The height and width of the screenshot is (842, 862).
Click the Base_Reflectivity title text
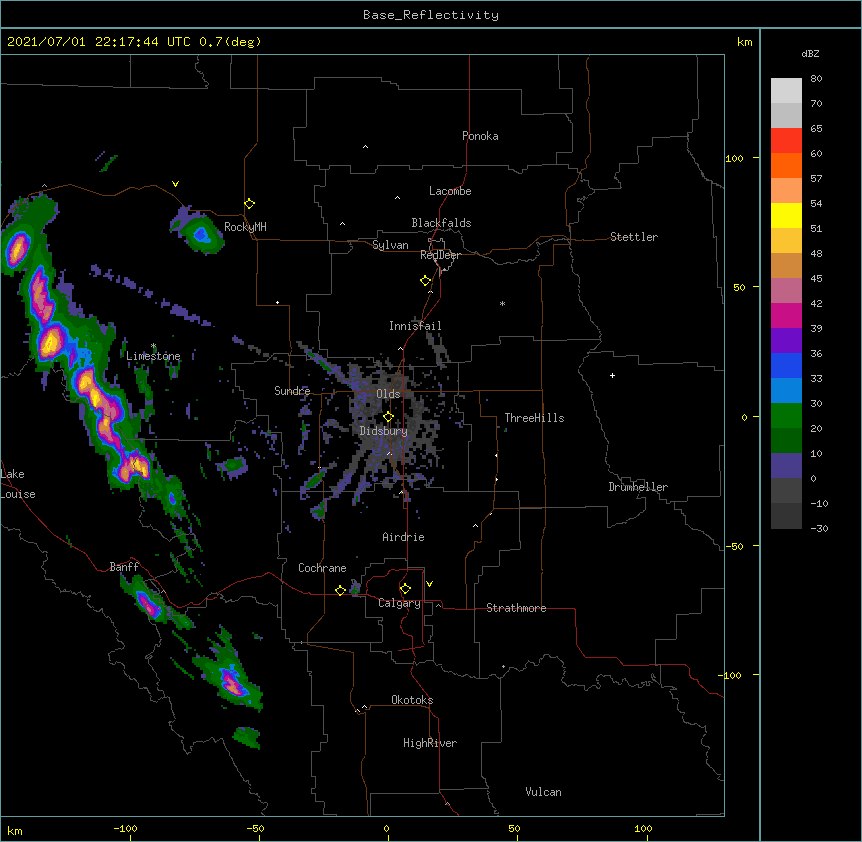(431, 15)
